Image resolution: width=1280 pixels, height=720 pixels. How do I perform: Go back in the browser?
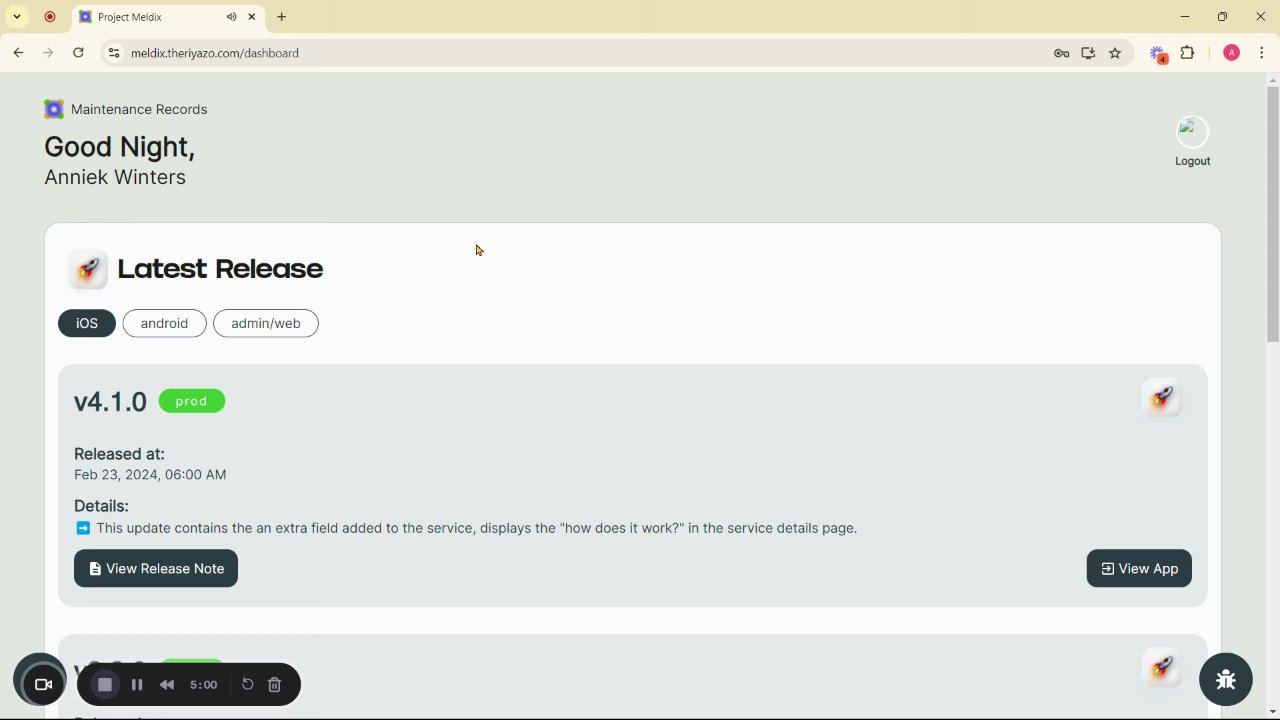[18, 53]
